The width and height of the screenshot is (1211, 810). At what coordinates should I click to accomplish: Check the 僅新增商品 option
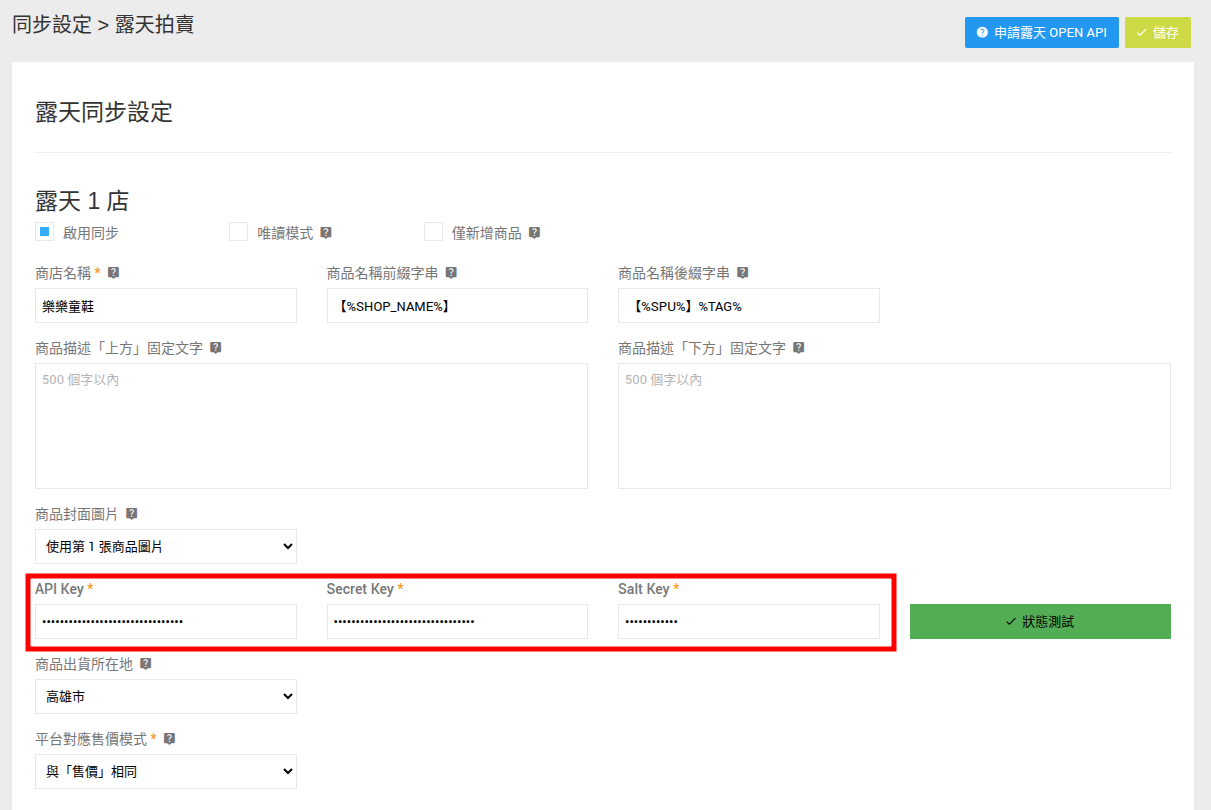433,231
